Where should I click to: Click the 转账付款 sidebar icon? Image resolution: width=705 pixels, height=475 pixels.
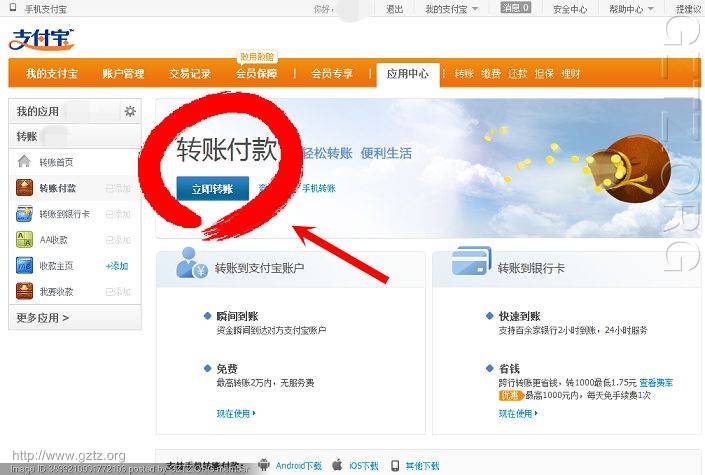[x=24, y=188]
